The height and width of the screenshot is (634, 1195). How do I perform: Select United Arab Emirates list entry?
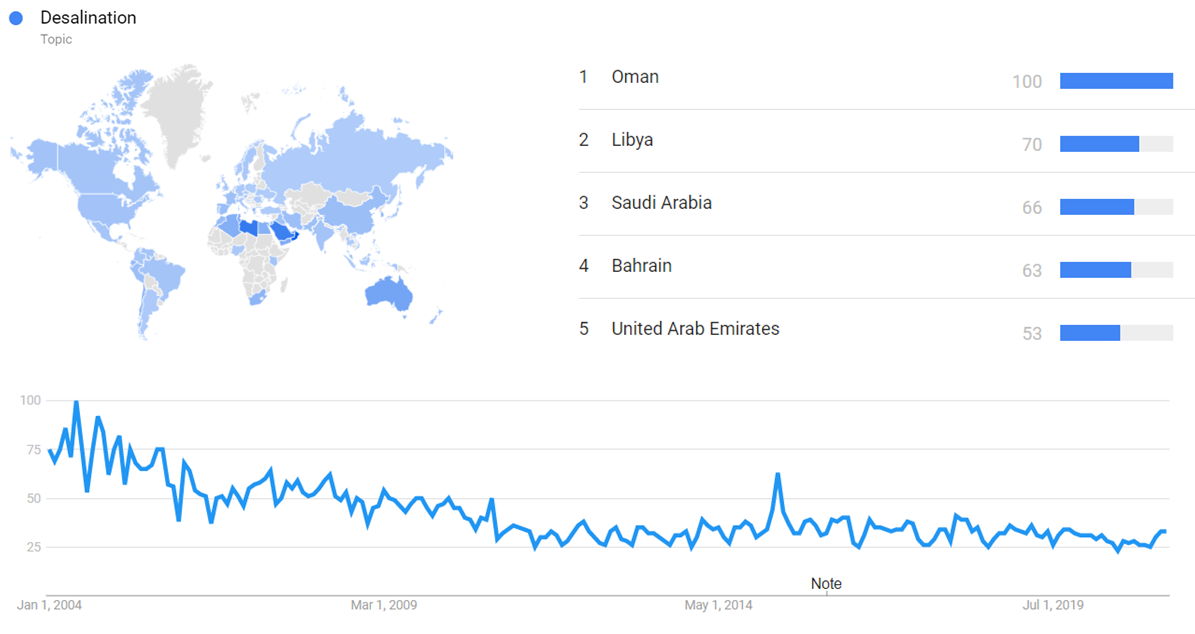695,329
